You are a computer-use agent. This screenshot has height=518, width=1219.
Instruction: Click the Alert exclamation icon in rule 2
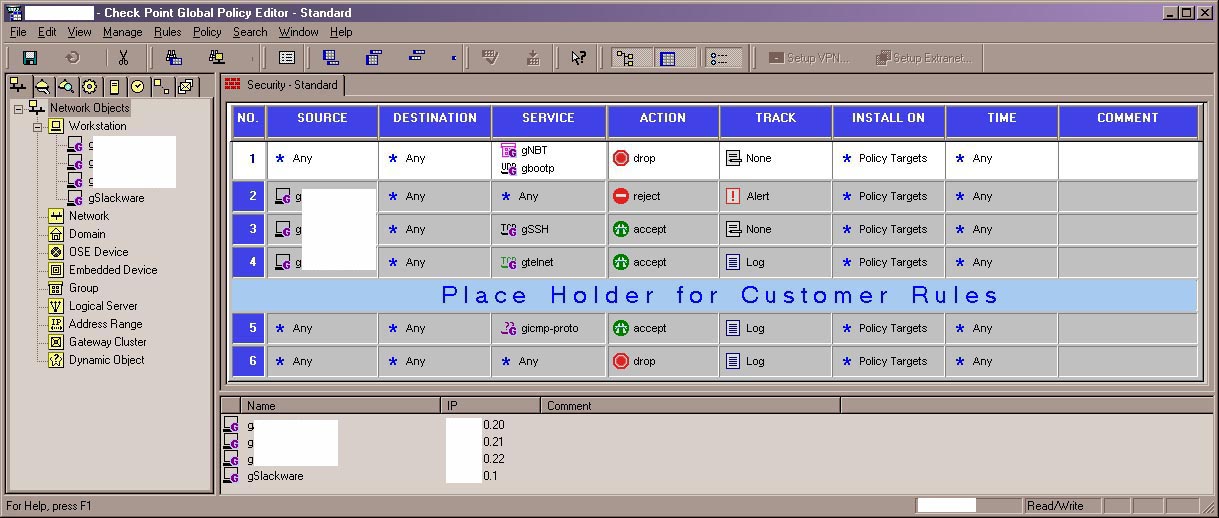pos(734,196)
